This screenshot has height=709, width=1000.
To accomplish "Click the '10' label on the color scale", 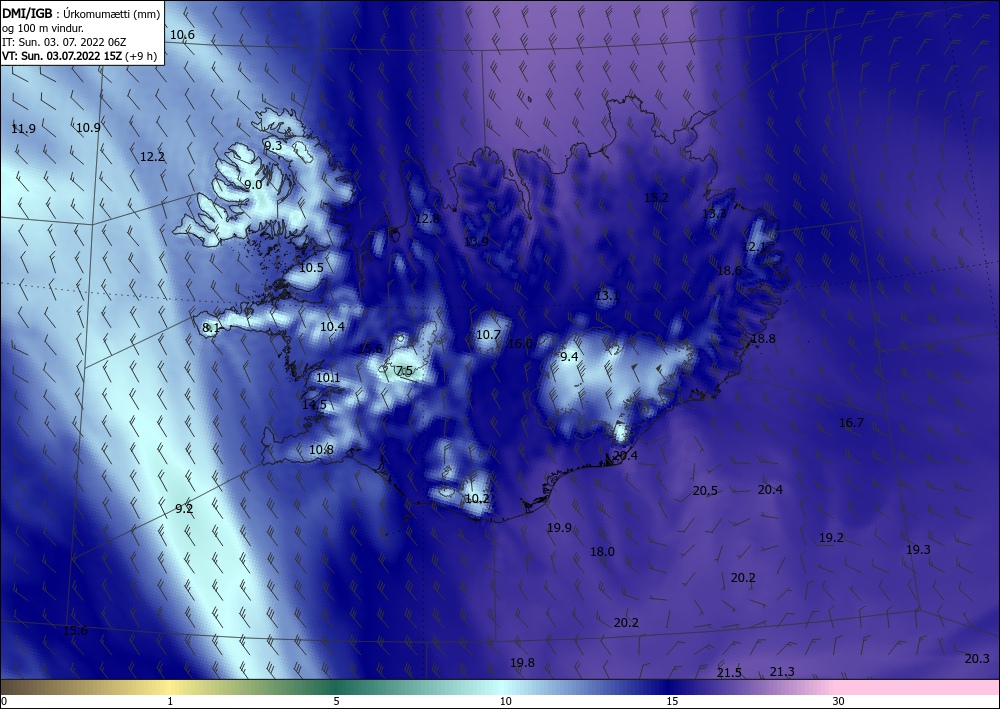I will pyautogui.click(x=505, y=701).
